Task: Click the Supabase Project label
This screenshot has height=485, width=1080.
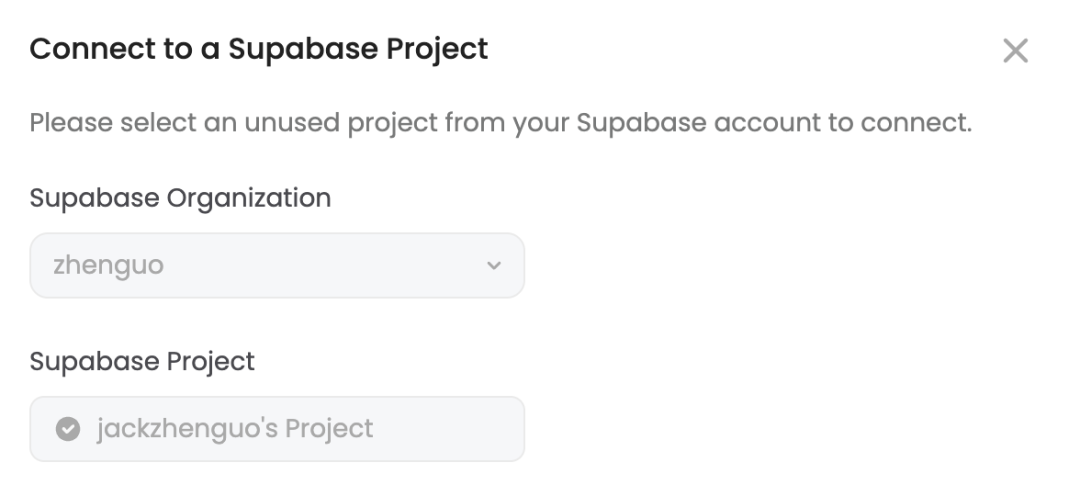Action: pyautogui.click(x=142, y=362)
